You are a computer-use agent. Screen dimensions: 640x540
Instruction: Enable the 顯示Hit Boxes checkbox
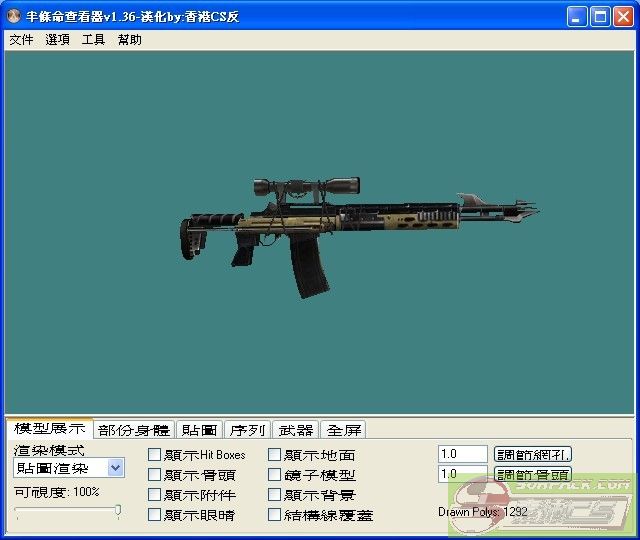point(155,455)
